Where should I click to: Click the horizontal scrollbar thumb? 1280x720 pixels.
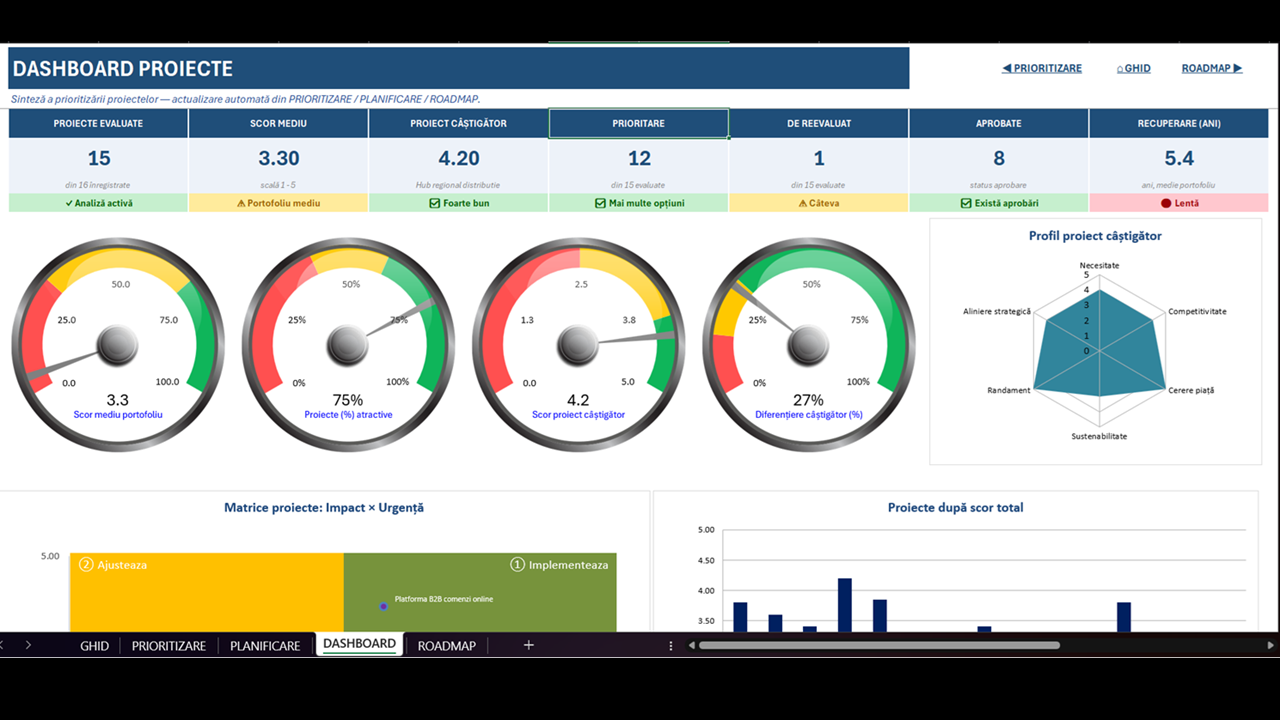click(x=879, y=645)
